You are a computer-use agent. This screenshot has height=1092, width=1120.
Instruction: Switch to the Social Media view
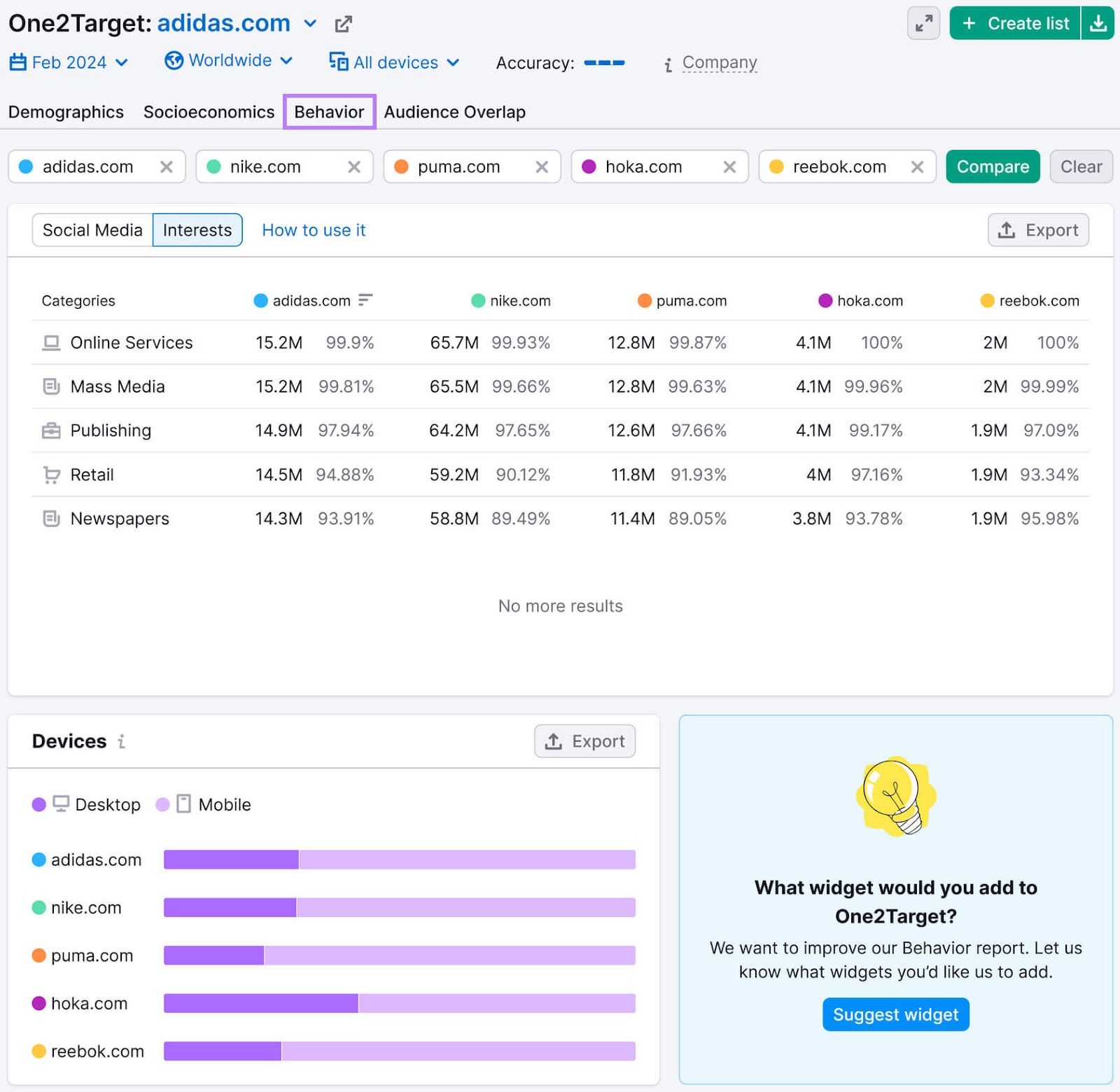pos(92,230)
